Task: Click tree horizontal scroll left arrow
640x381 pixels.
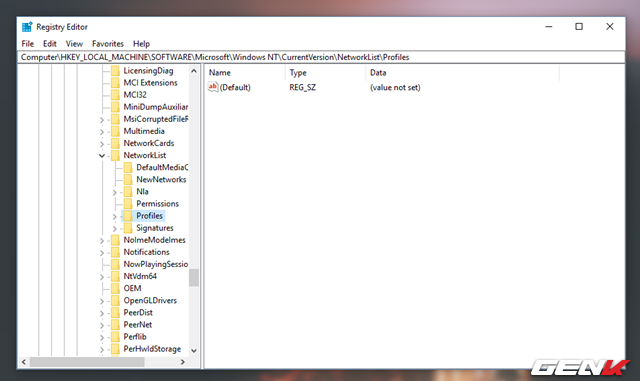Action: pos(24,362)
